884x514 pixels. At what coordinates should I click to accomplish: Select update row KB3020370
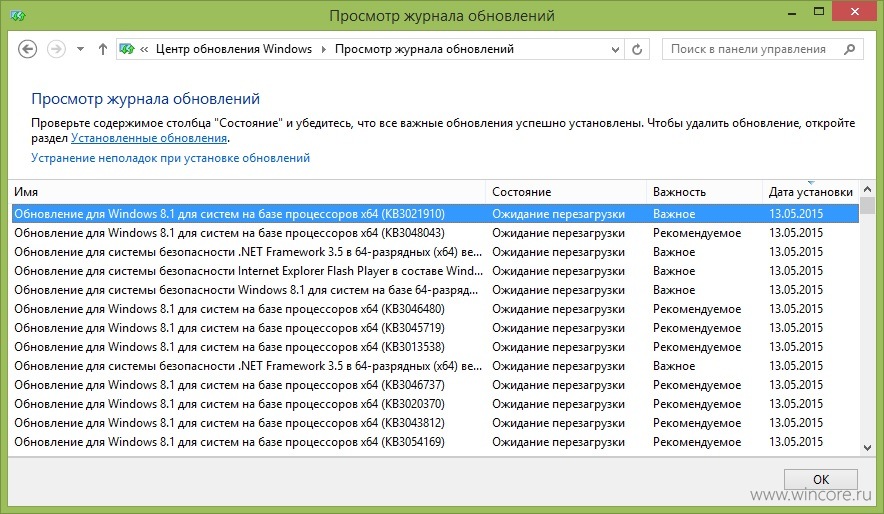pyautogui.click(x=435, y=404)
